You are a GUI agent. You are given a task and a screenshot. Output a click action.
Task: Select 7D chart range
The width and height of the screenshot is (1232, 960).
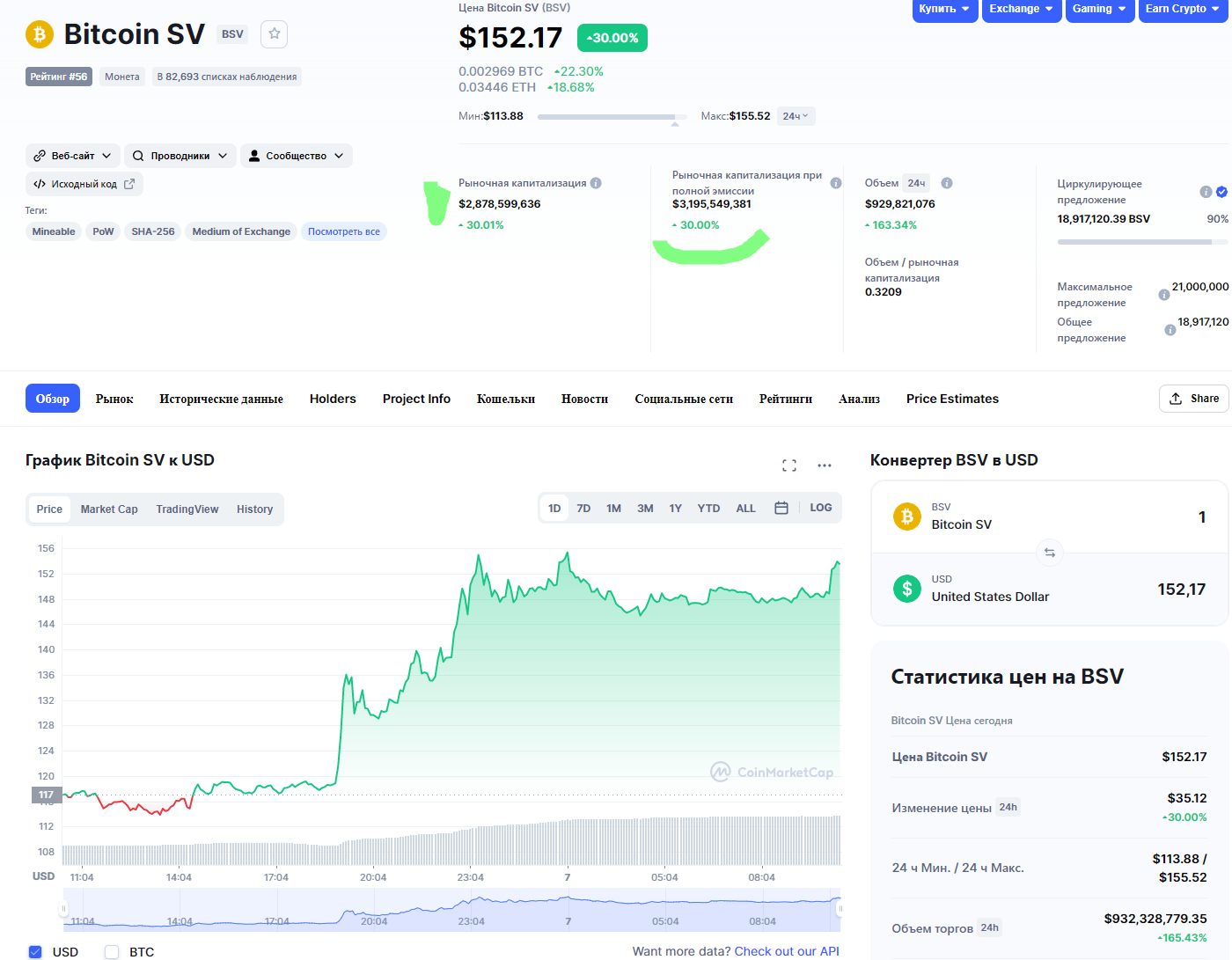pos(583,509)
